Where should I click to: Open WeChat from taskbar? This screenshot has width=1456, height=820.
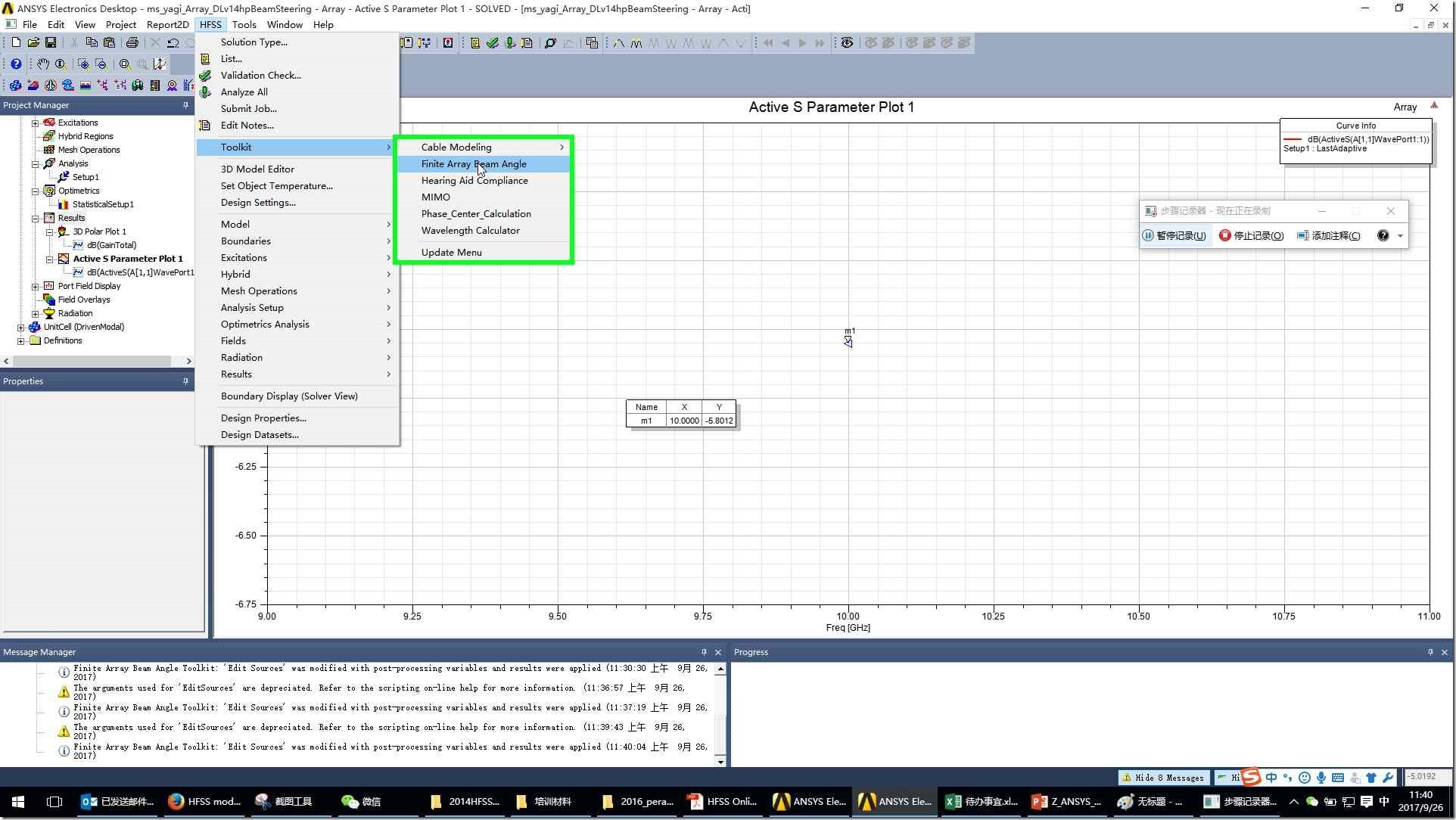point(362,802)
